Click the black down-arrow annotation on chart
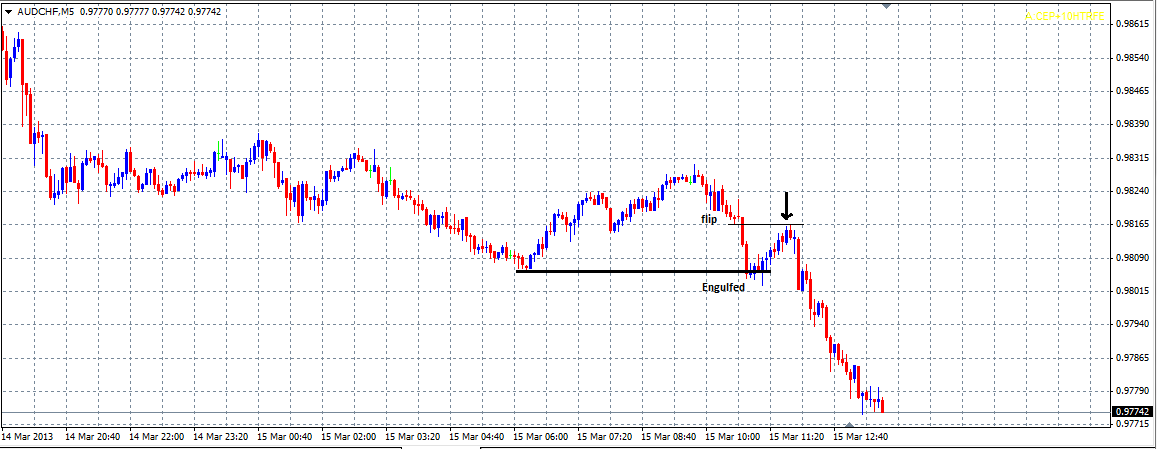 click(786, 206)
